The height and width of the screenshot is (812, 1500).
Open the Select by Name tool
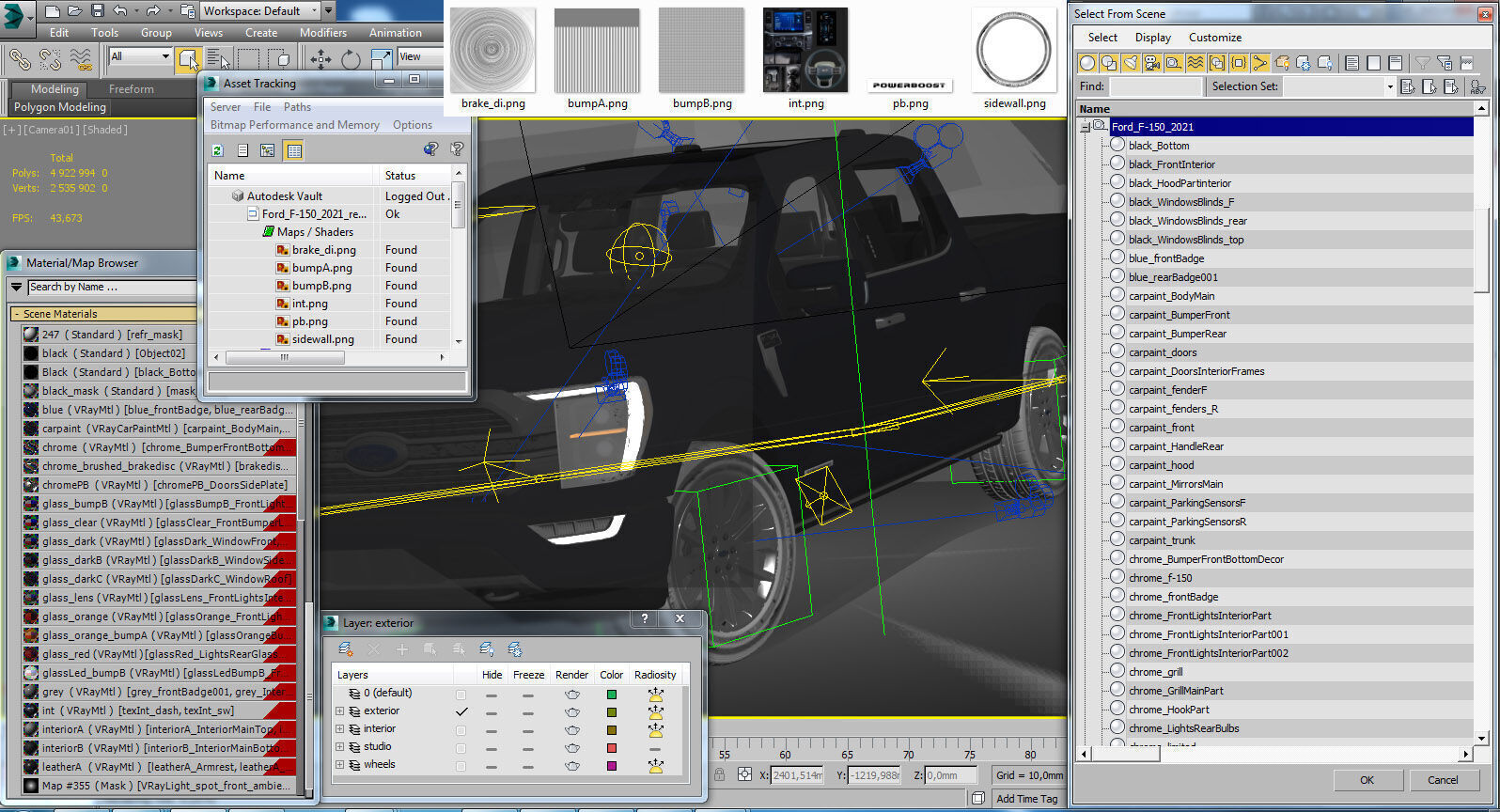(217, 59)
